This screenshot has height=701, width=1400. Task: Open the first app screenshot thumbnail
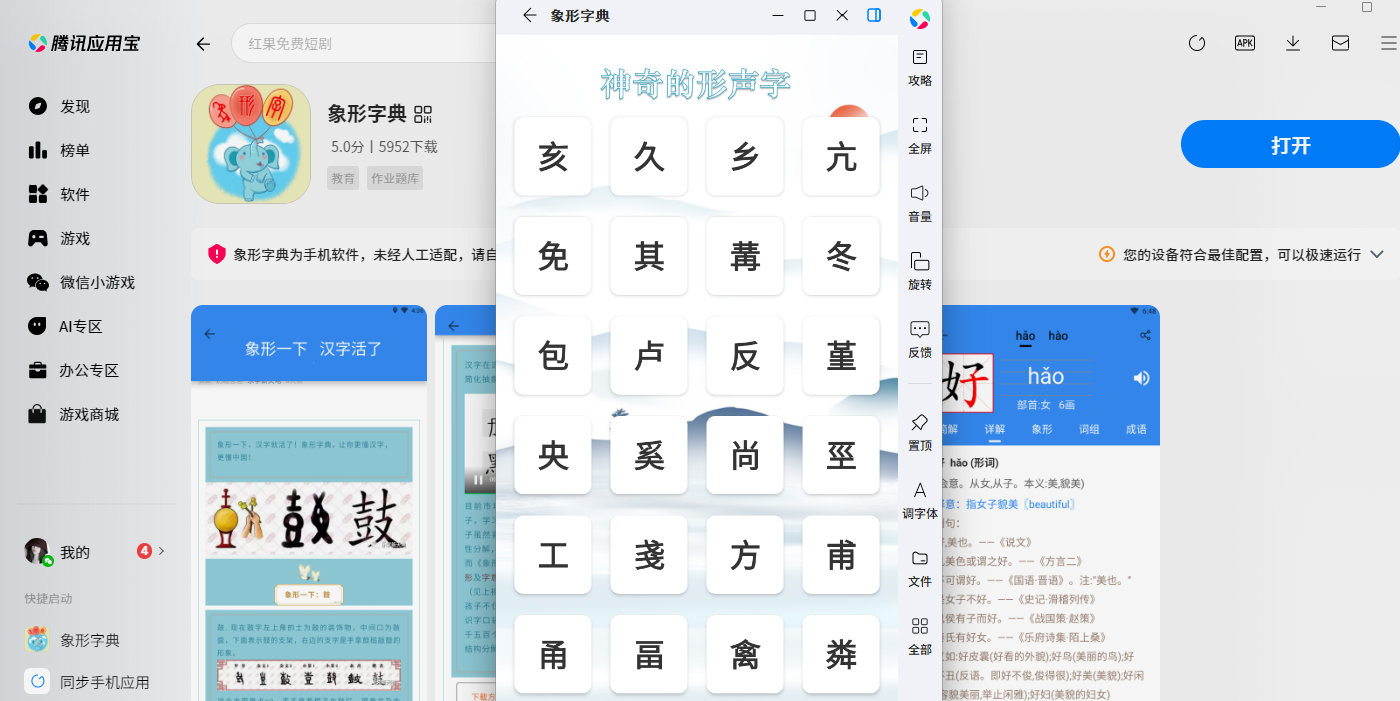point(309,503)
